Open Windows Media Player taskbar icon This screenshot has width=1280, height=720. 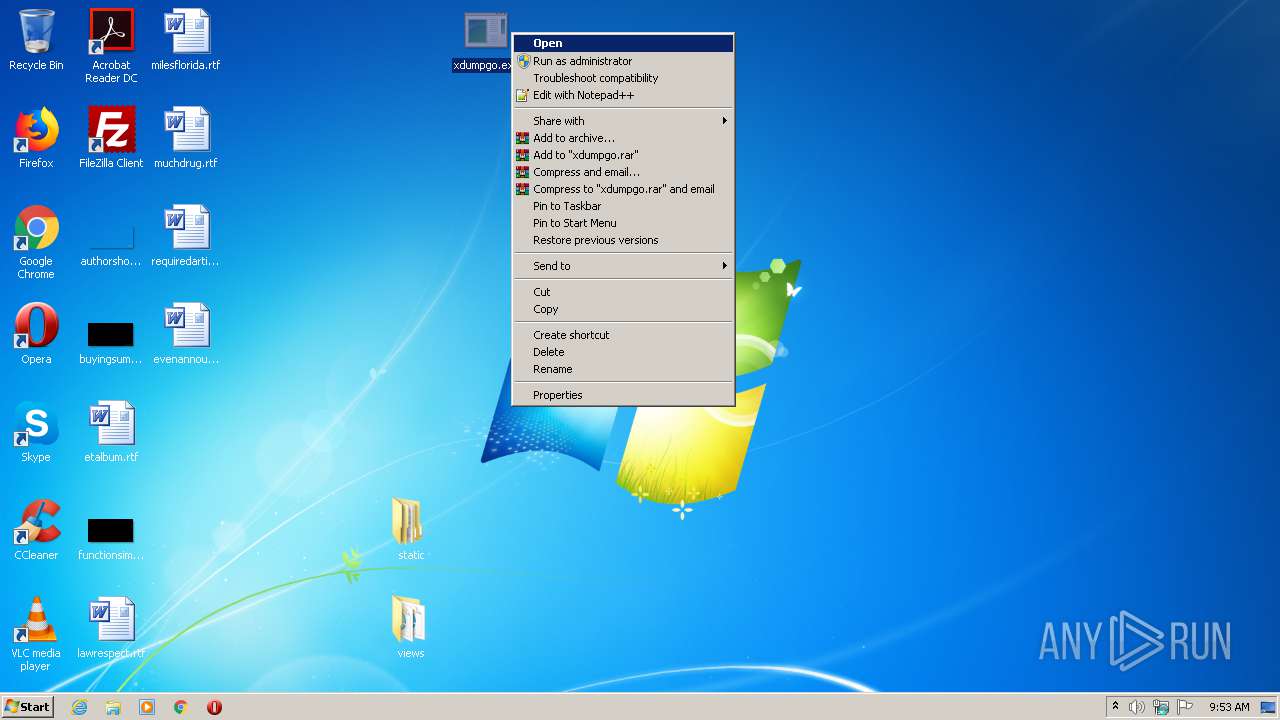147,707
